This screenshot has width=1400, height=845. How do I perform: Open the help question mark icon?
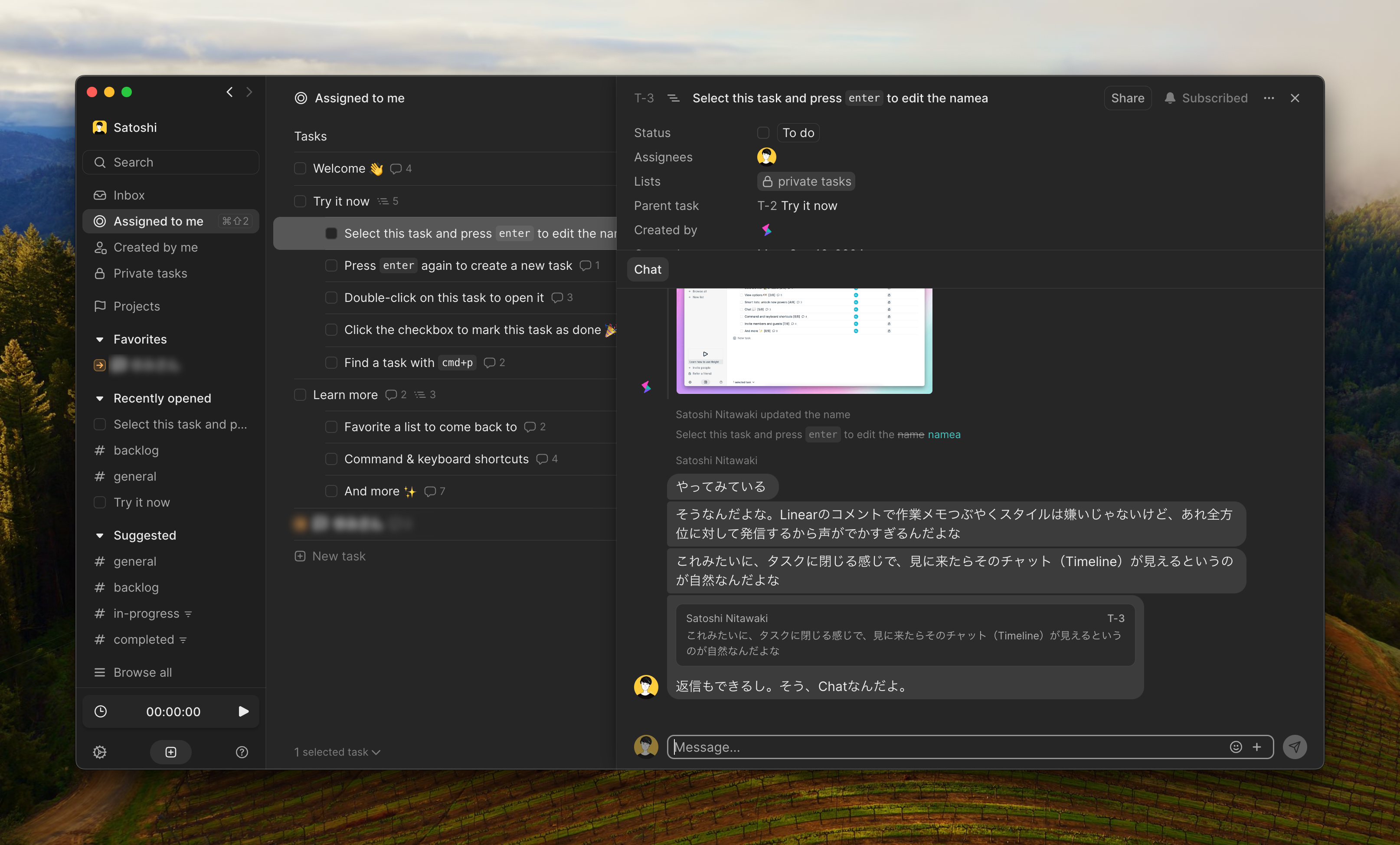pyautogui.click(x=242, y=752)
